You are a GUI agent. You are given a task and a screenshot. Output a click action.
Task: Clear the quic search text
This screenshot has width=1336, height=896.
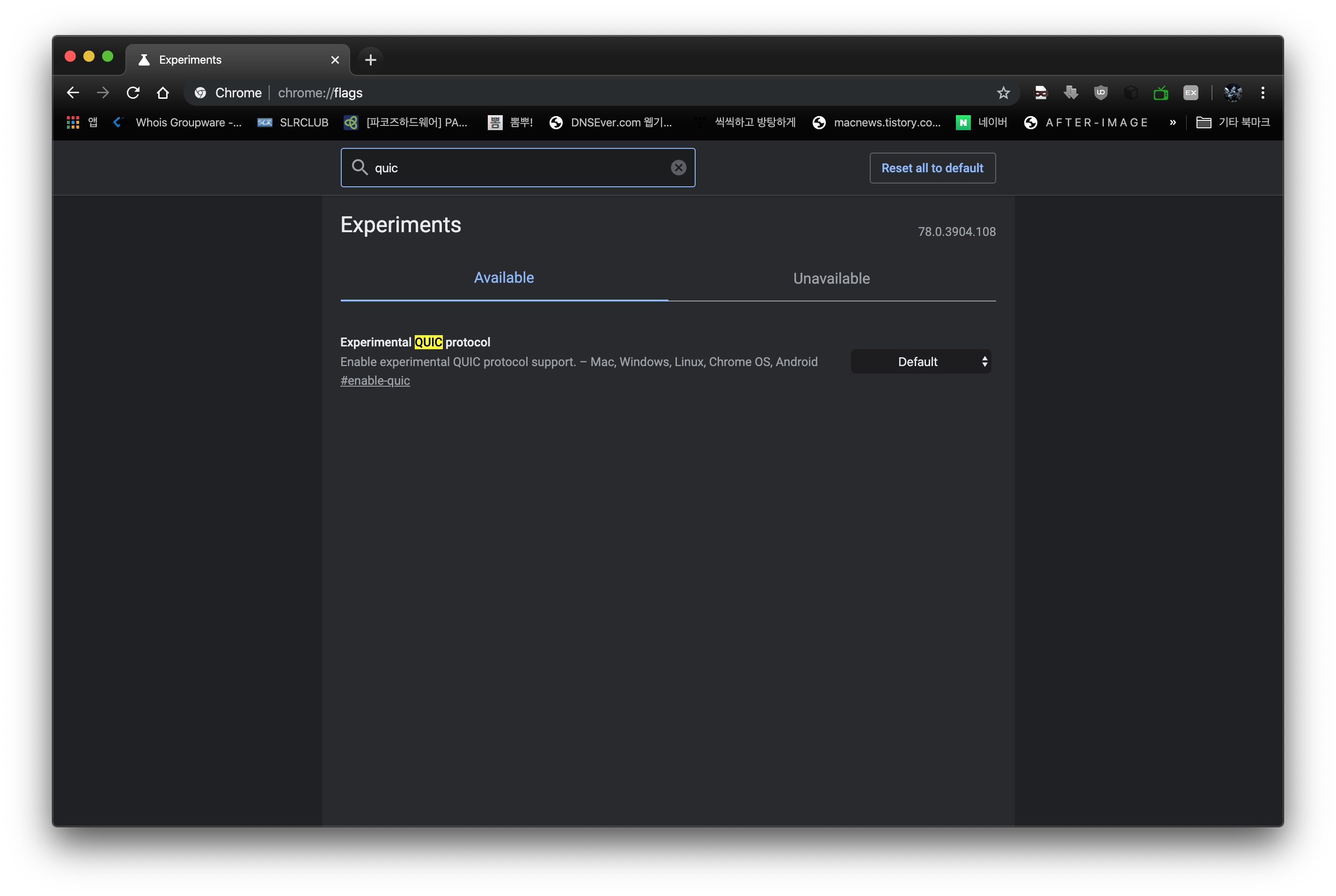coord(678,168)
